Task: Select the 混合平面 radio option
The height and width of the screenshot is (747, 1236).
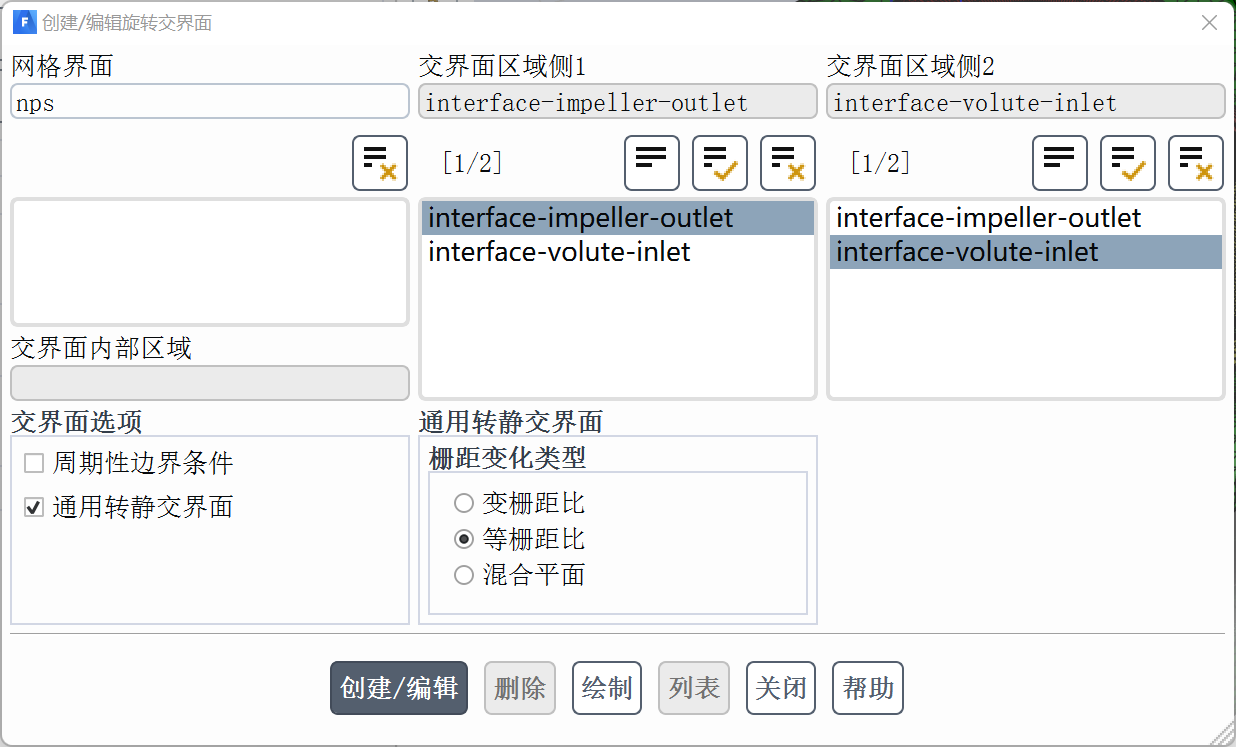Action: tap(464, 575)
